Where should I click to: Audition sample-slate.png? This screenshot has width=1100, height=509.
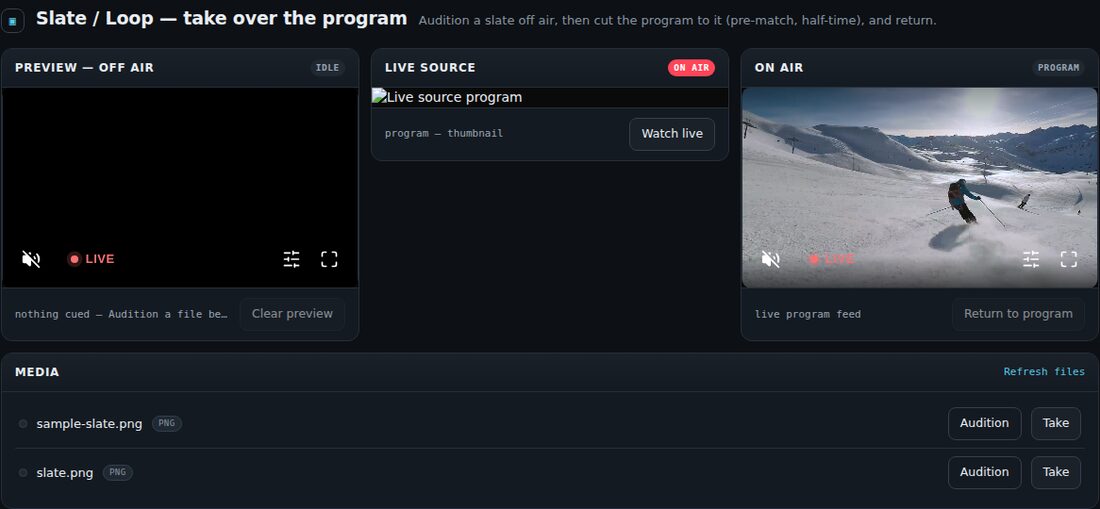(x=984, y=423)
